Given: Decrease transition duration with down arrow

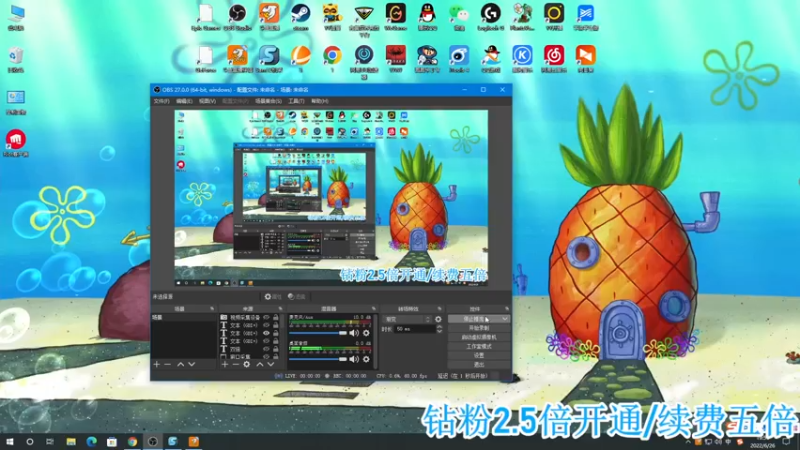Looking at the screenshot, I should coord(440,332).
